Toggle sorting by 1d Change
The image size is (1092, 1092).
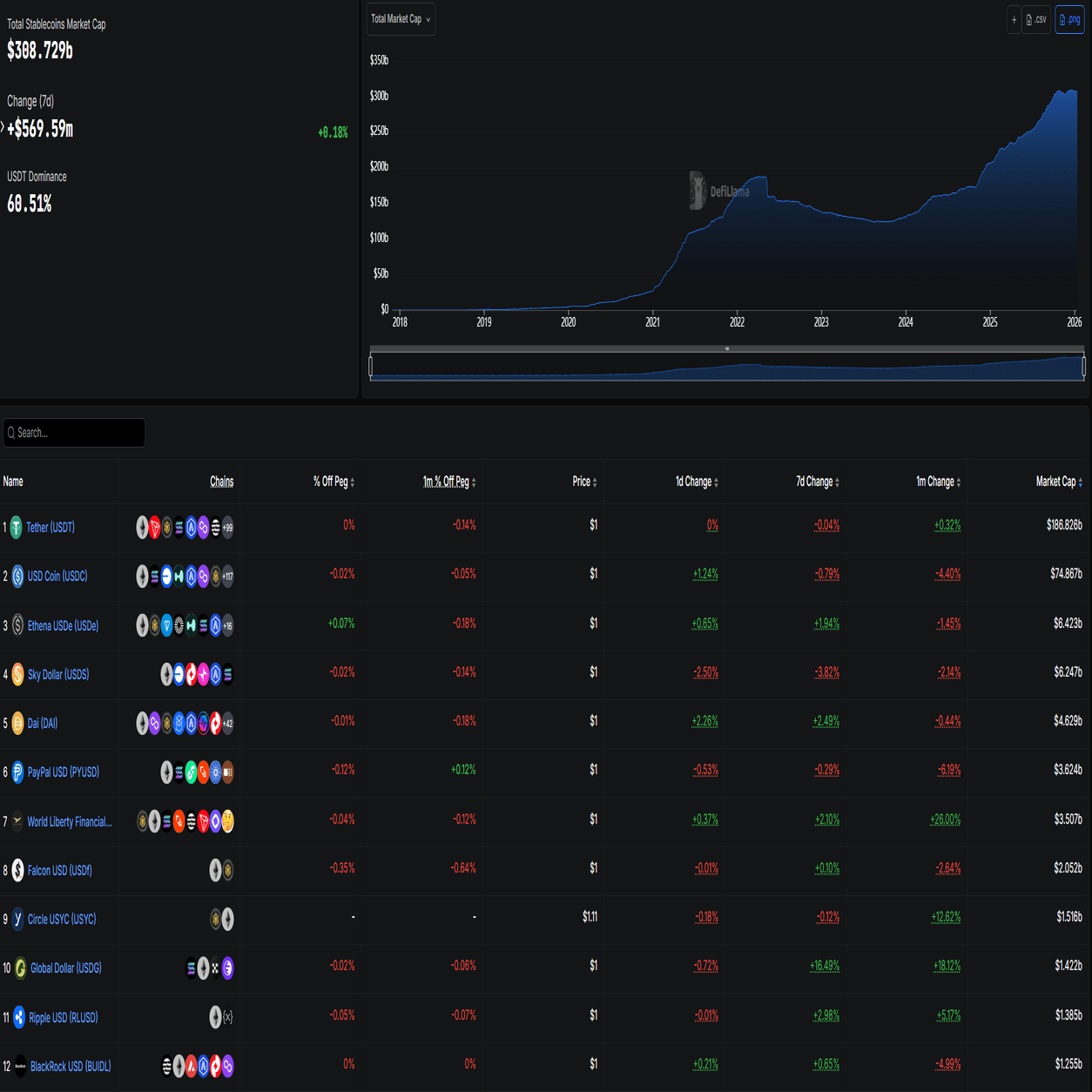[x=694, y=481]
